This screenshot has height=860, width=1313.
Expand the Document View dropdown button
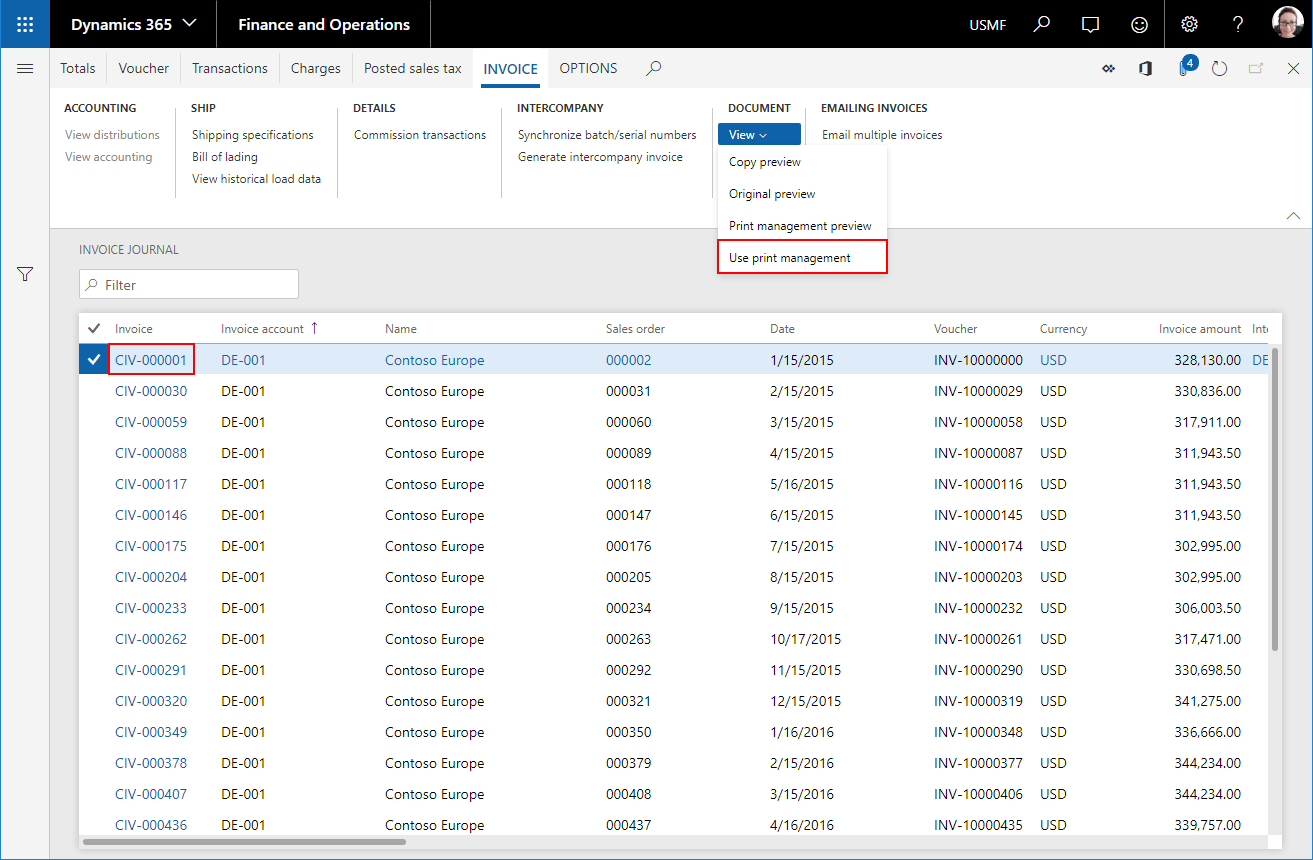tap(759, 135)
